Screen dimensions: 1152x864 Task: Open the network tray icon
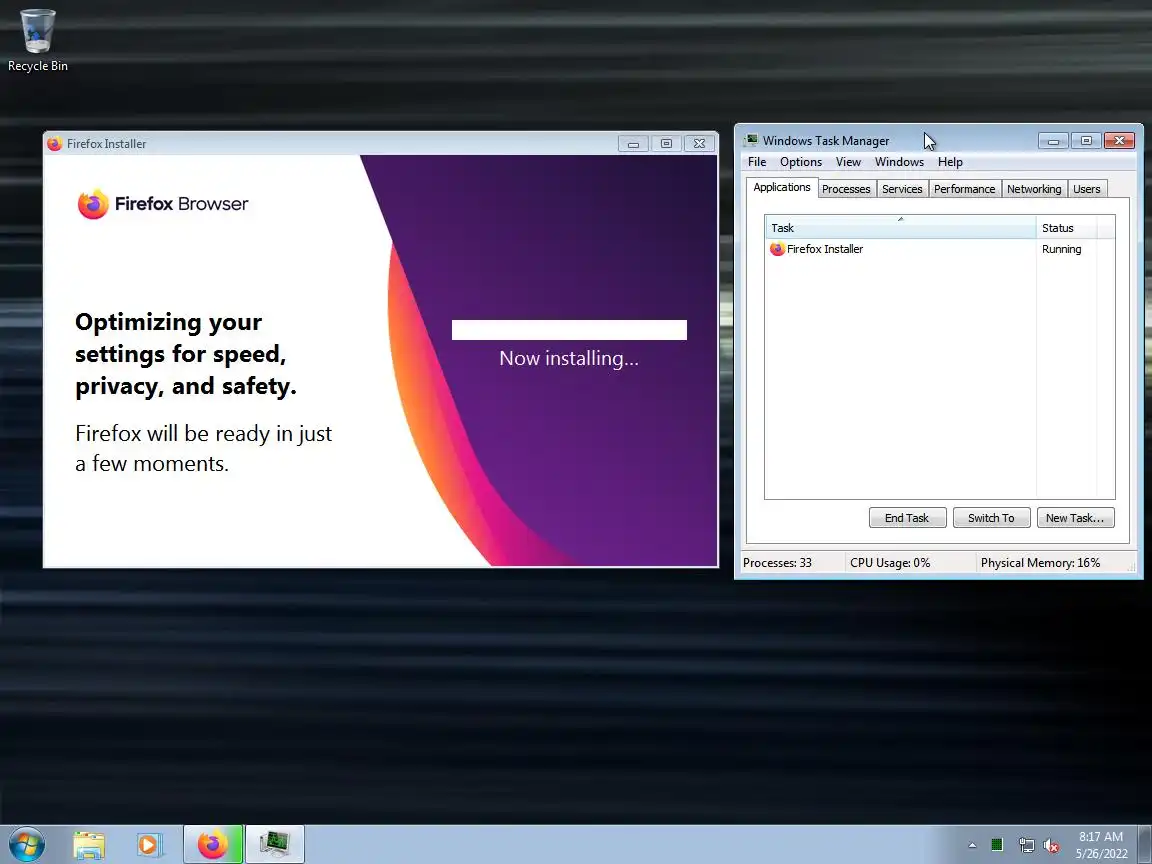pos(1026,846)
